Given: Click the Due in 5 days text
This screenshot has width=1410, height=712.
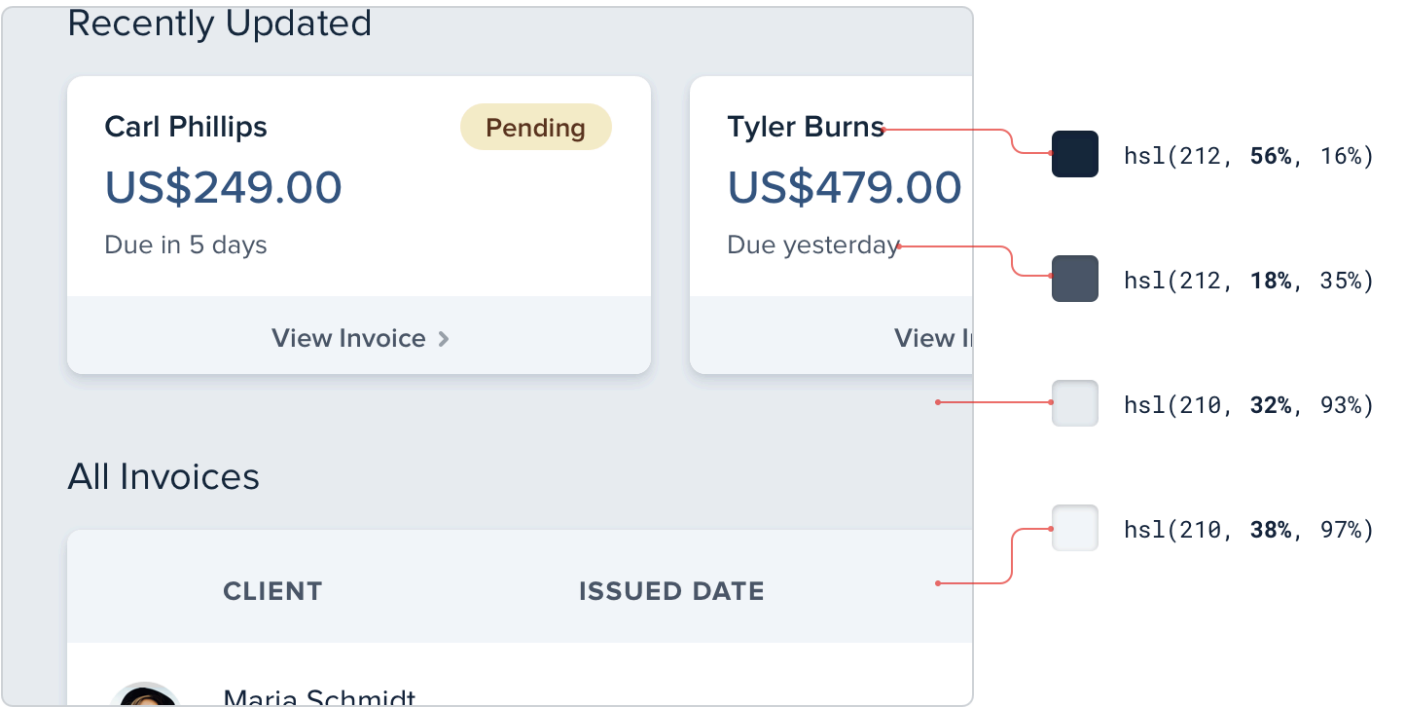Looking at the screenshot, I should click(185, 245).
